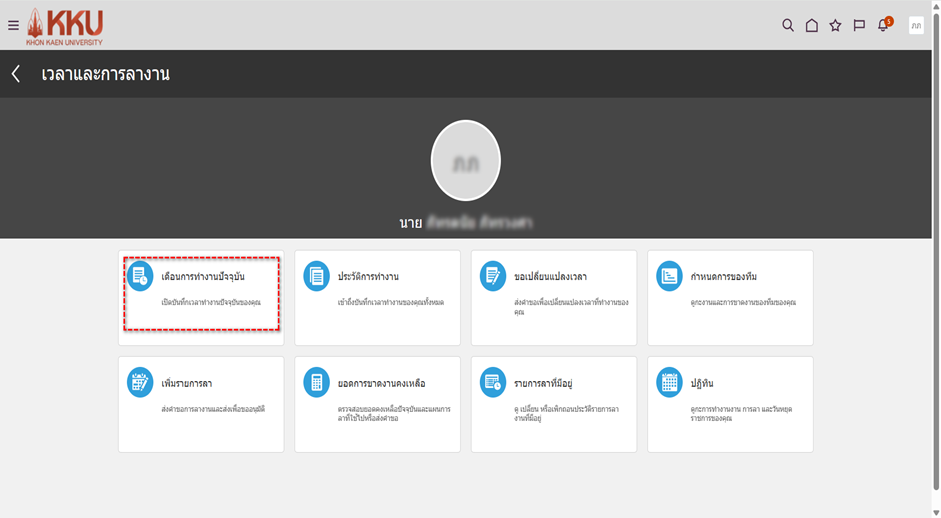Go back using the left chevron arrow
The height and width of the screenshot is (518, 941).
pyautogui.click(x=16, y=74)
